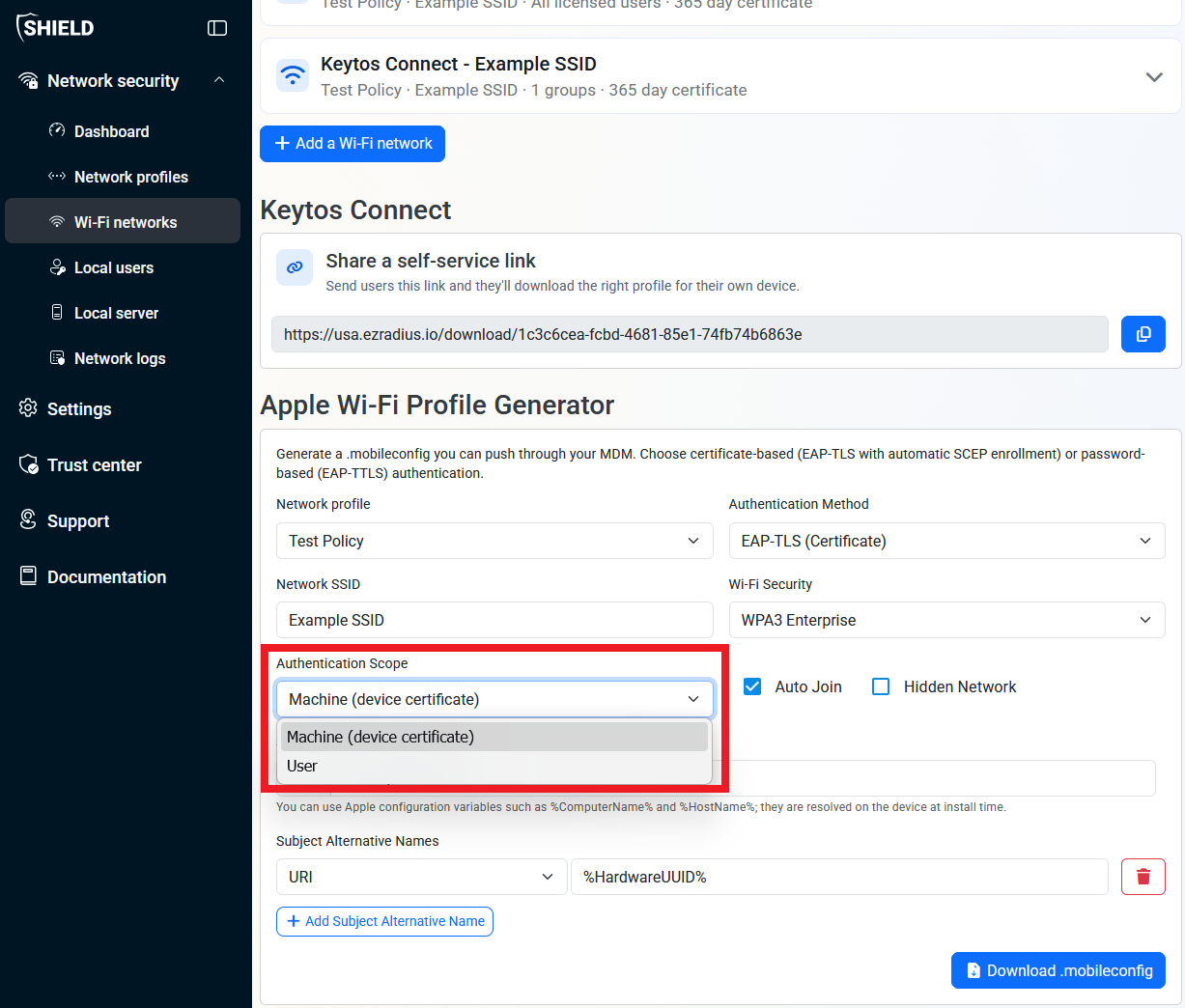
Task: Select the Wi-Fi networks menu item
Action: pyautogui.click(x=123, y=222)
